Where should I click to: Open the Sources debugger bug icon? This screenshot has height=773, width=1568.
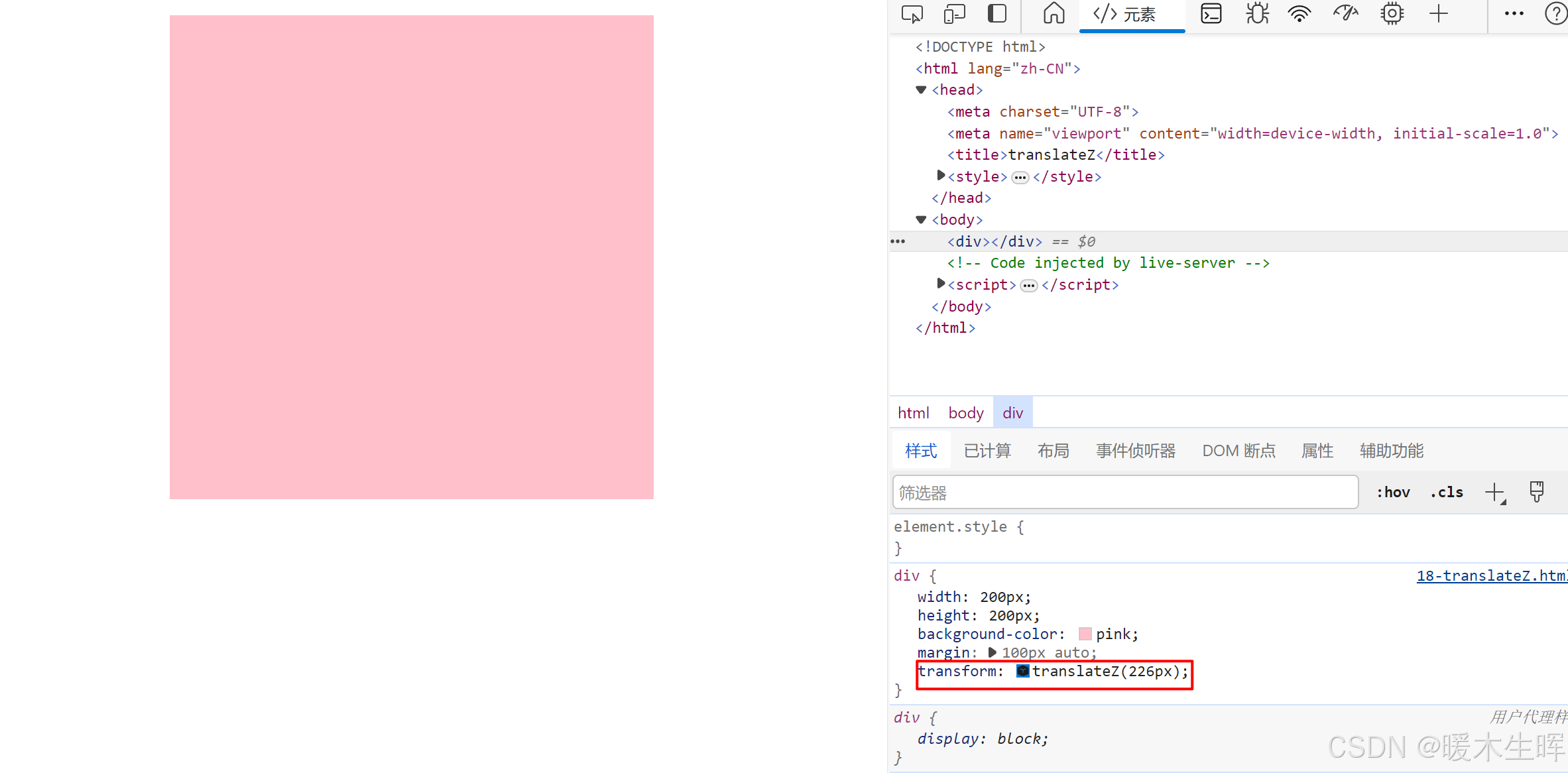tap(1257, 14)
